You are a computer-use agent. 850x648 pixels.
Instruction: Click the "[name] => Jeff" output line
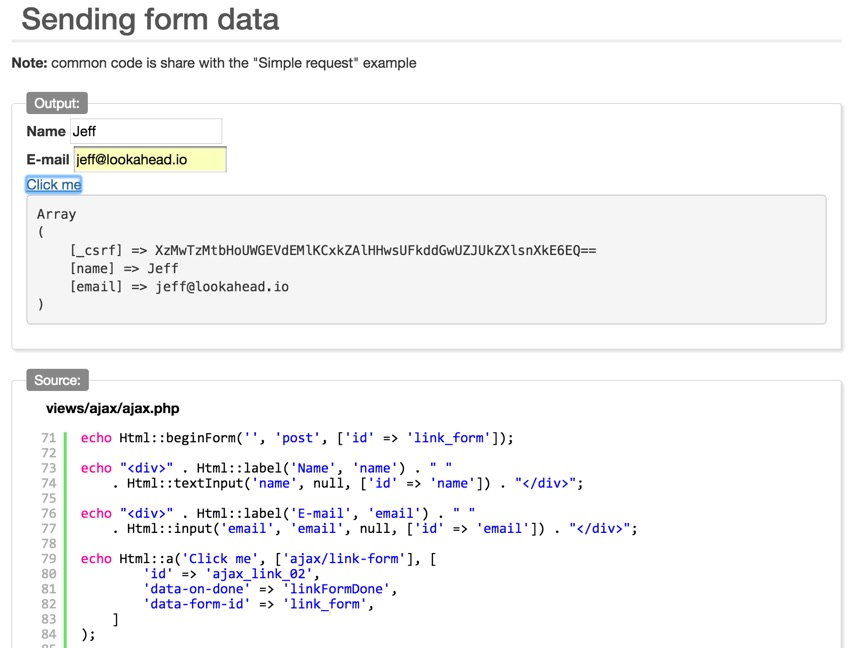124,268
